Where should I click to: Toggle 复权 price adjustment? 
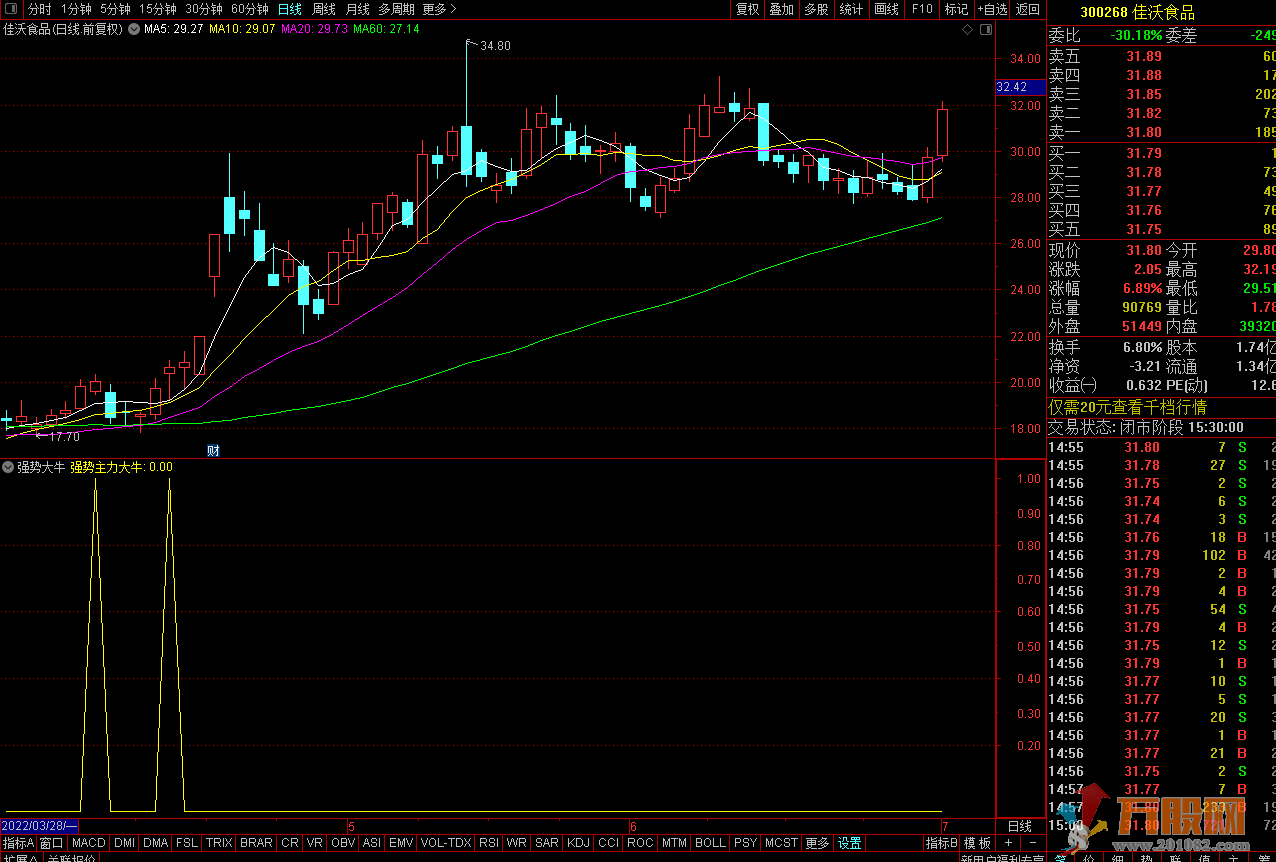(747, 9)
